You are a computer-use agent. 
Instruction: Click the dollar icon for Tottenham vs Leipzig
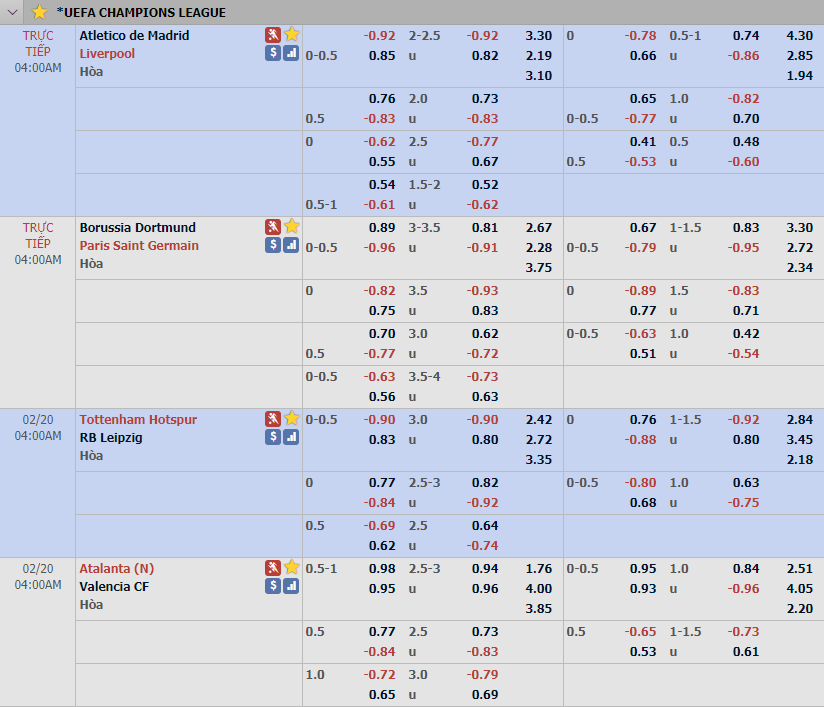[273, 436]
